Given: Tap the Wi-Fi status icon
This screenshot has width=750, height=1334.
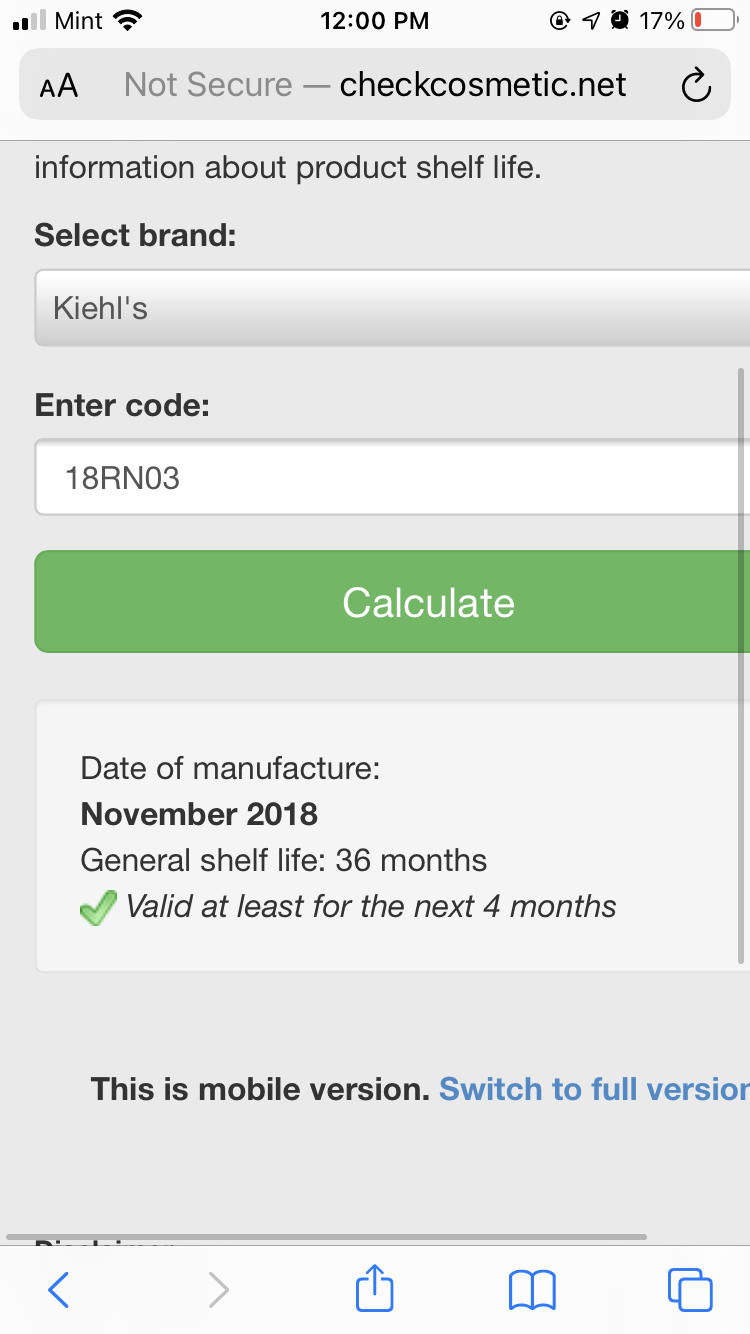Looking at the screenshot, I should (128, 20).
